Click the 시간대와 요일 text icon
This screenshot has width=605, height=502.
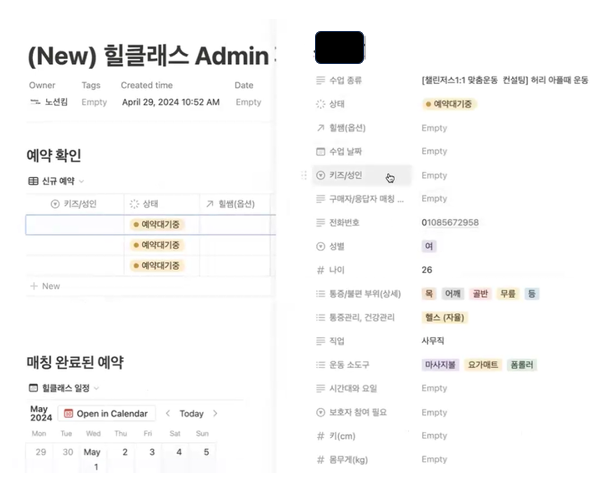coord(320,389)
